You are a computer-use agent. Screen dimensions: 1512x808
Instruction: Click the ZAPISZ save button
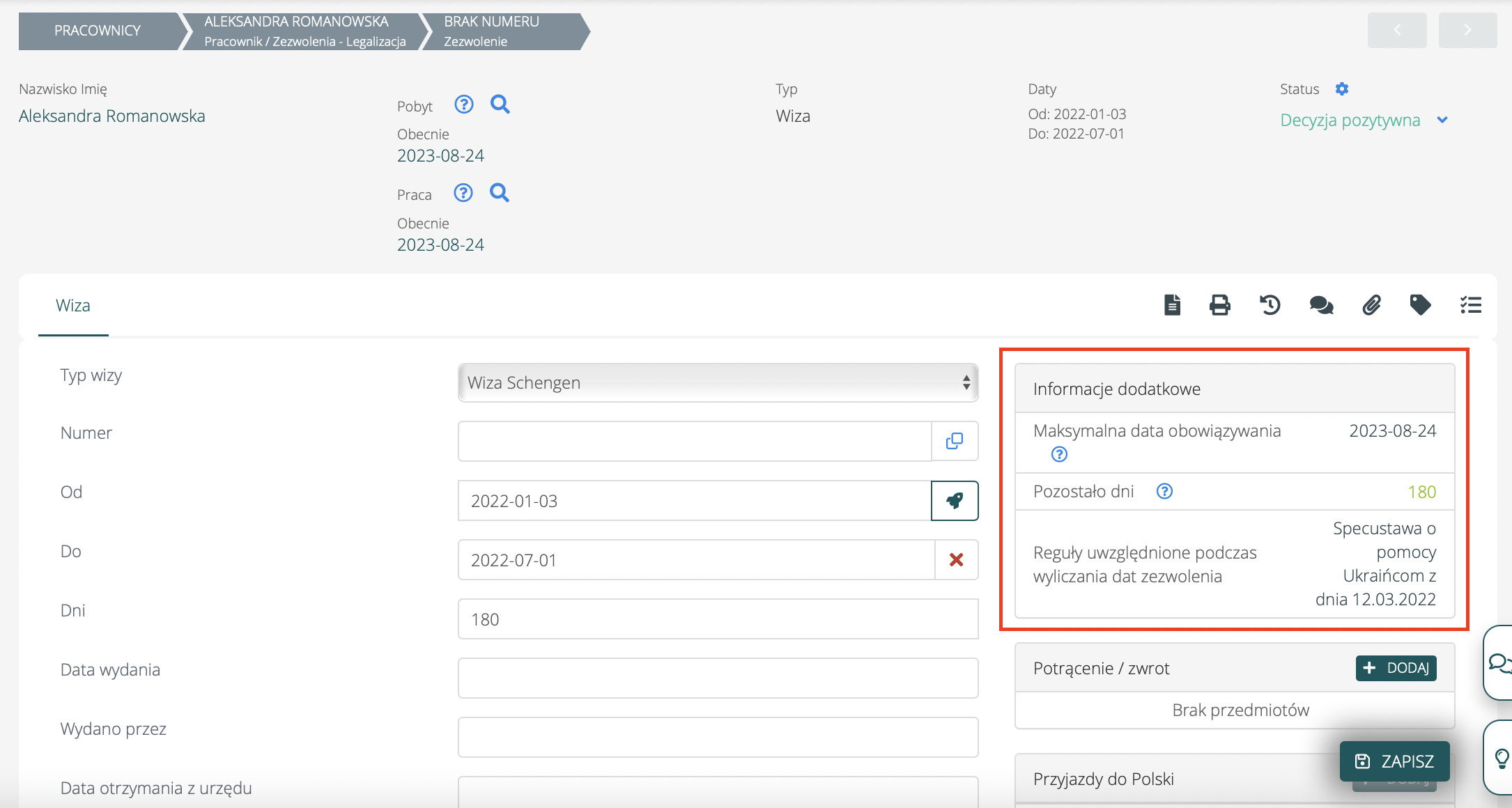click(1394, 761)
